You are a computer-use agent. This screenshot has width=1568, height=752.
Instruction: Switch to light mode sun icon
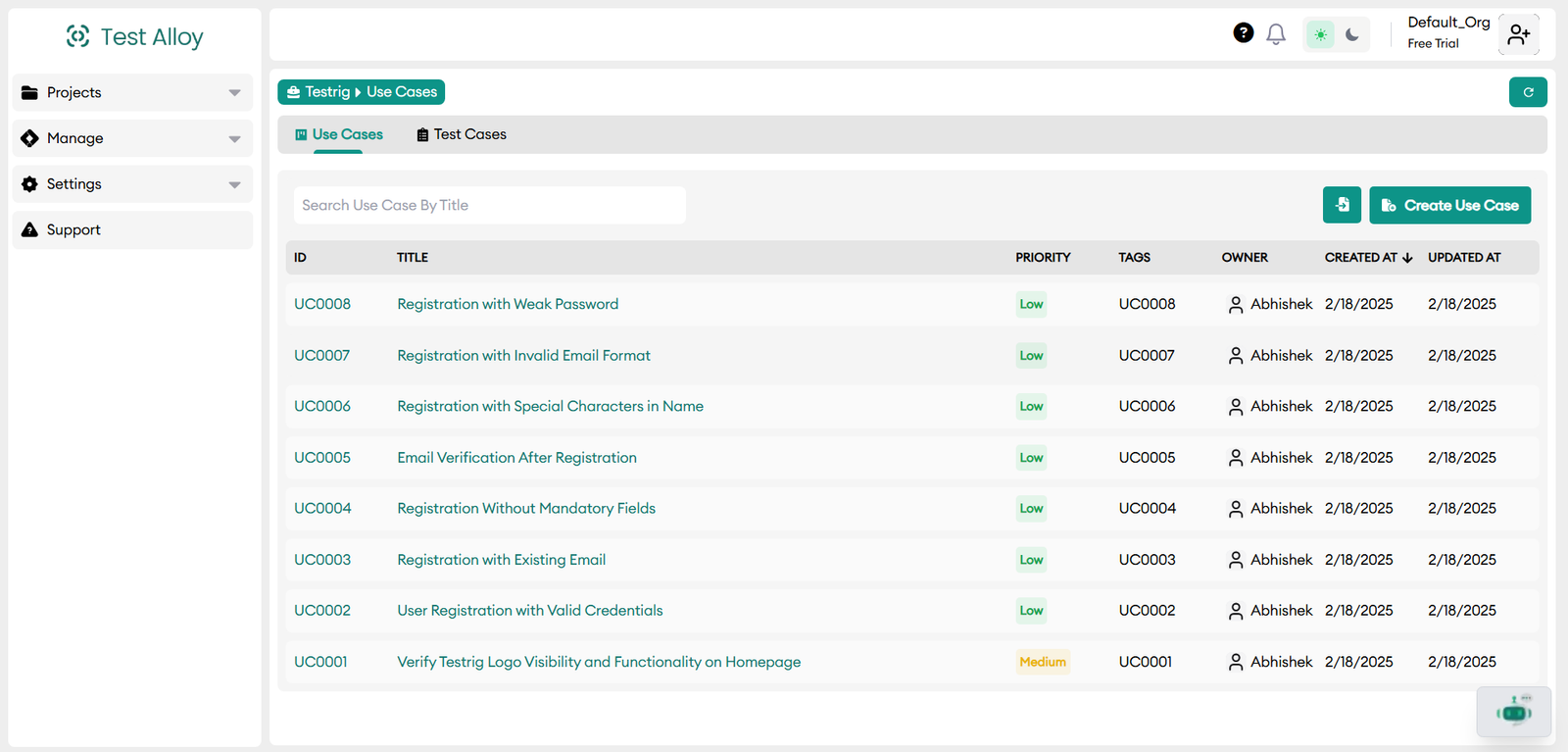1320,35
